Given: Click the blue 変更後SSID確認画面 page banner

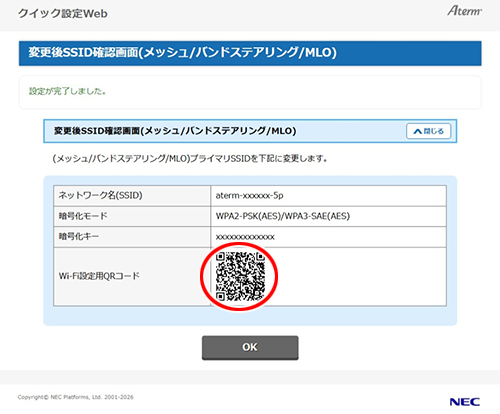Looking at the screenshot, I should (x=250, y=53).
